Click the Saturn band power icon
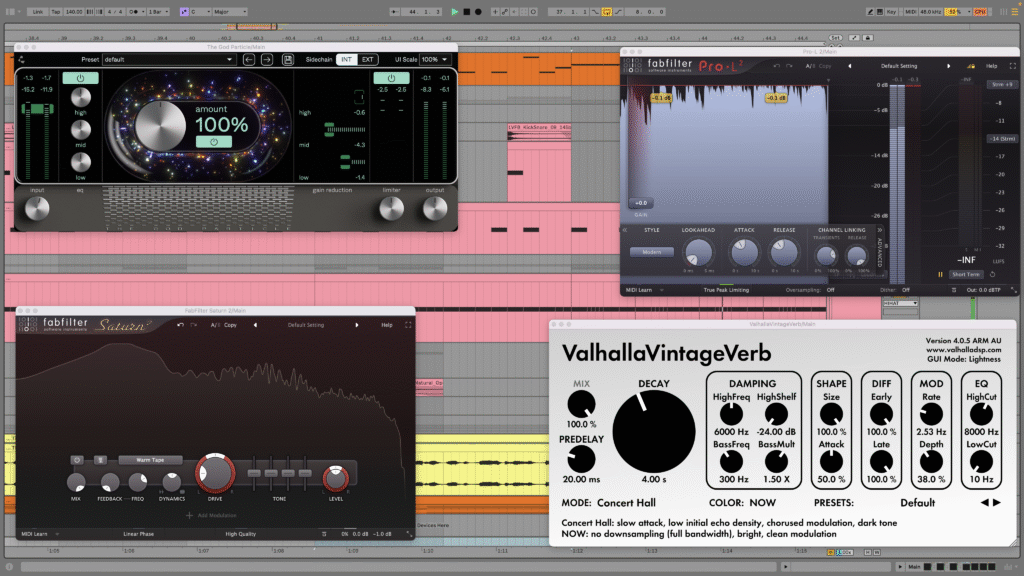The width and height of the screenshot is (1024, 576). click(x=77, y=460)
